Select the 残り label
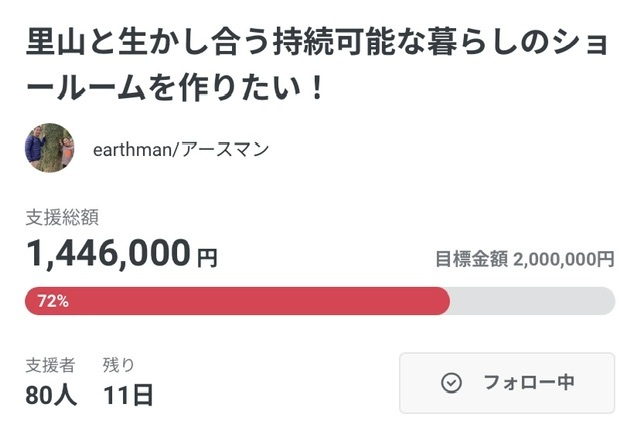The height and width of the screenshot is (438, 640). coord(119,365)
